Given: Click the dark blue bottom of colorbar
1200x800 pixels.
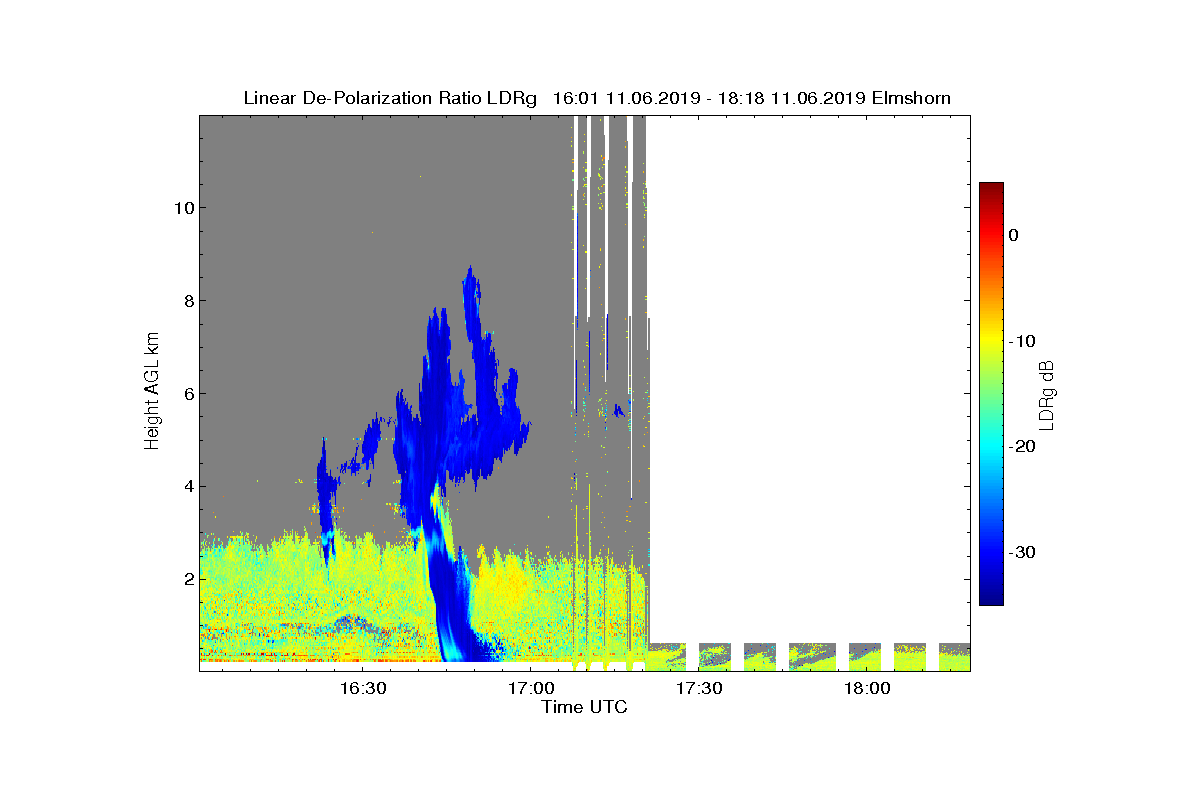Looking at the screenshot, I should 991,598.
